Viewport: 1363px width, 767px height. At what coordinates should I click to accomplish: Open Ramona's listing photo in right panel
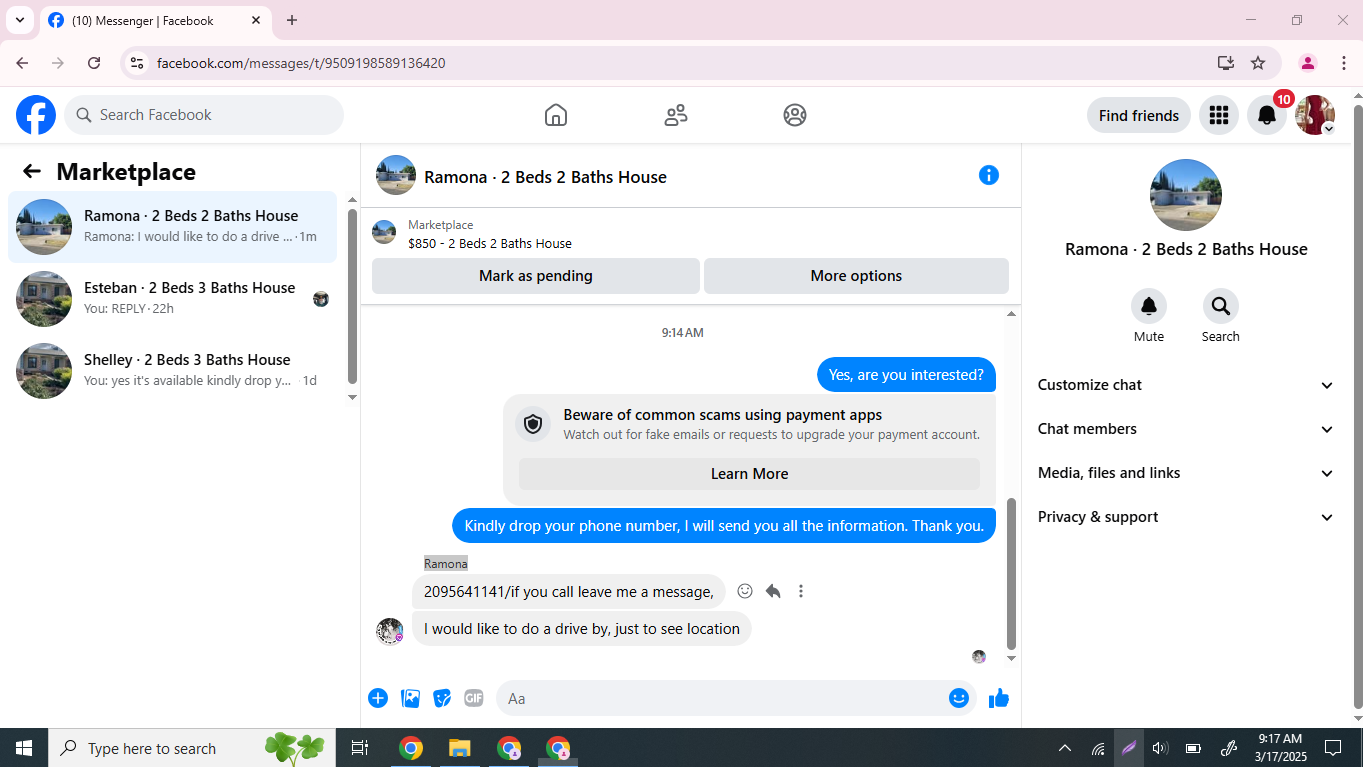click(1186, 195)
